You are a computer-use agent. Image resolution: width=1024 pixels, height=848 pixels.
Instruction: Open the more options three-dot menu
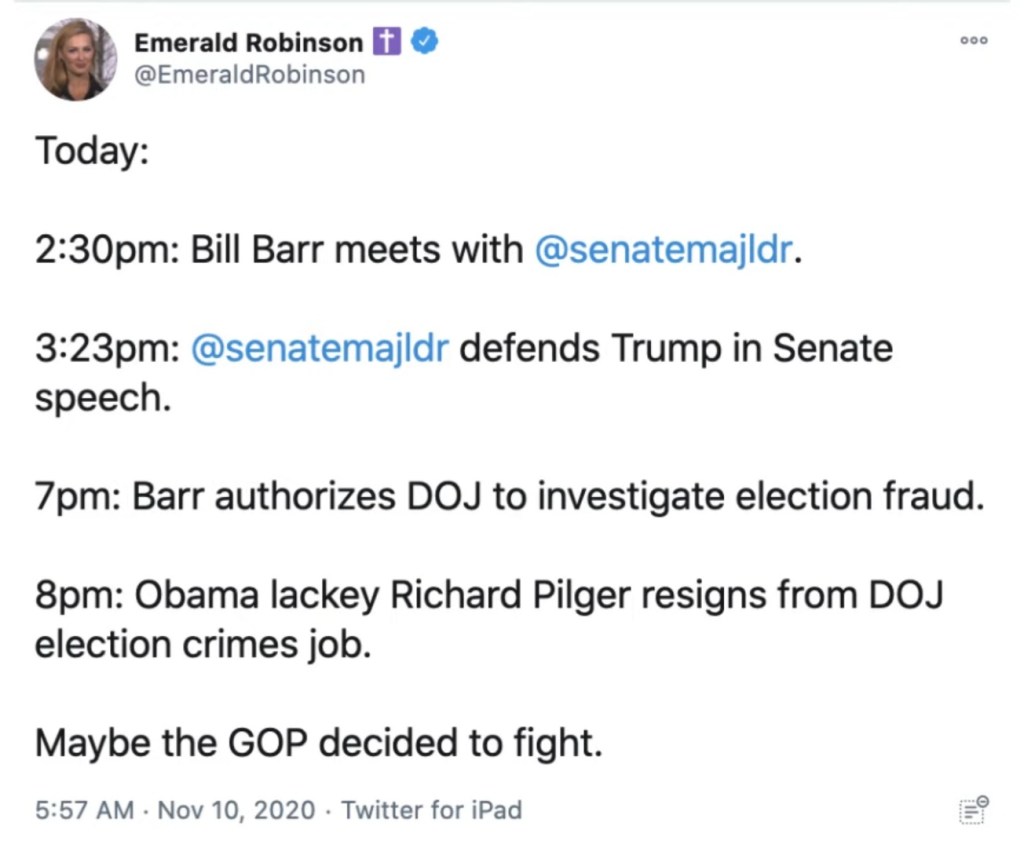pyautogui.click(x=973, y=41)
